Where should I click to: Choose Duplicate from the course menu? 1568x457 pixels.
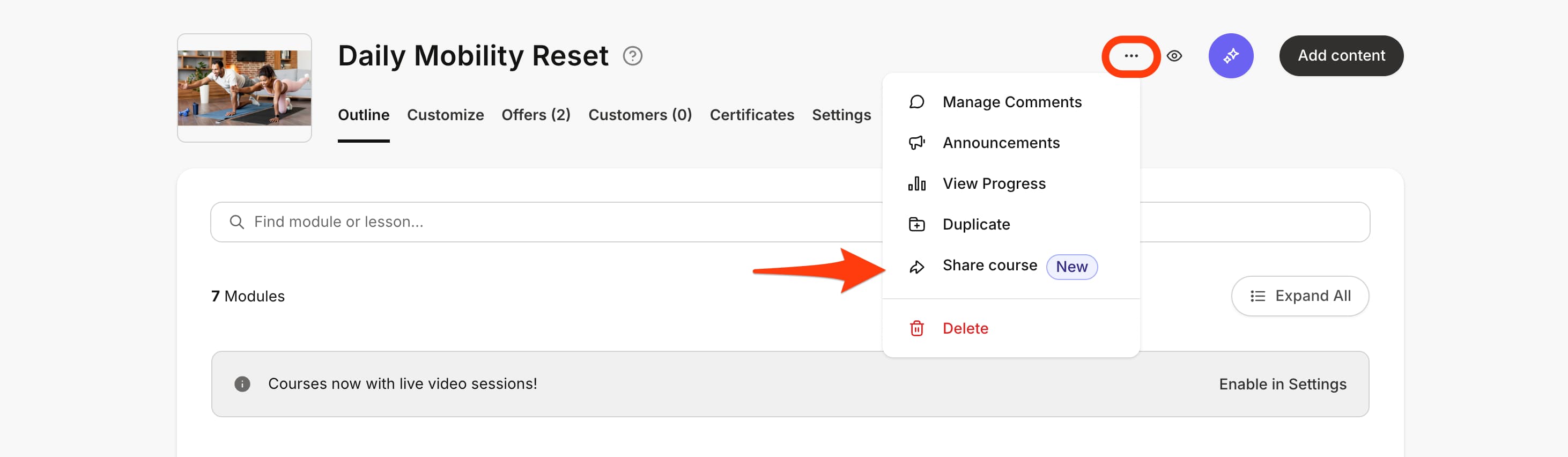click(x=1010, y=224)
